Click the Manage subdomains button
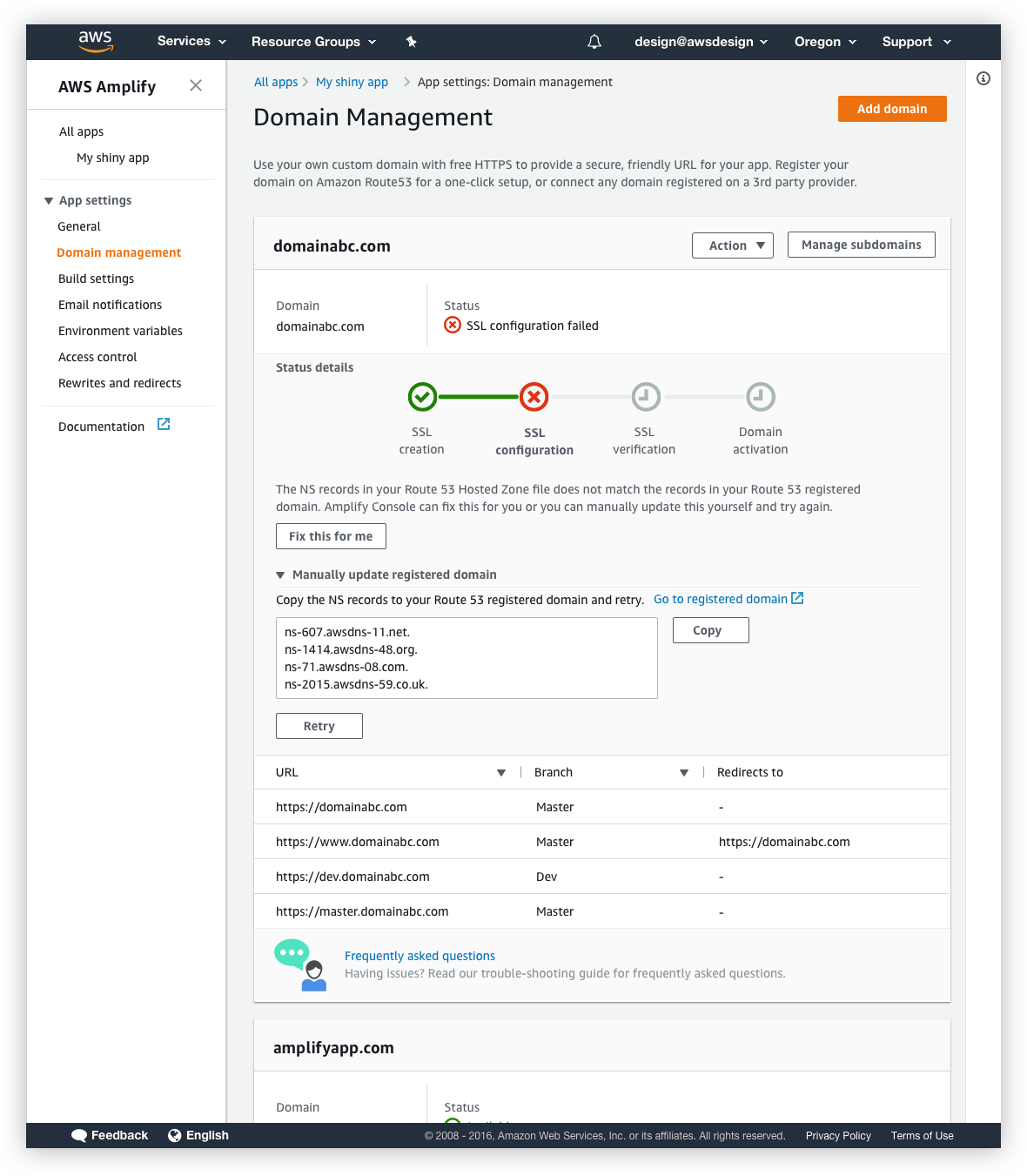This screenshot has width=1027, height=1176. point(862,245)
